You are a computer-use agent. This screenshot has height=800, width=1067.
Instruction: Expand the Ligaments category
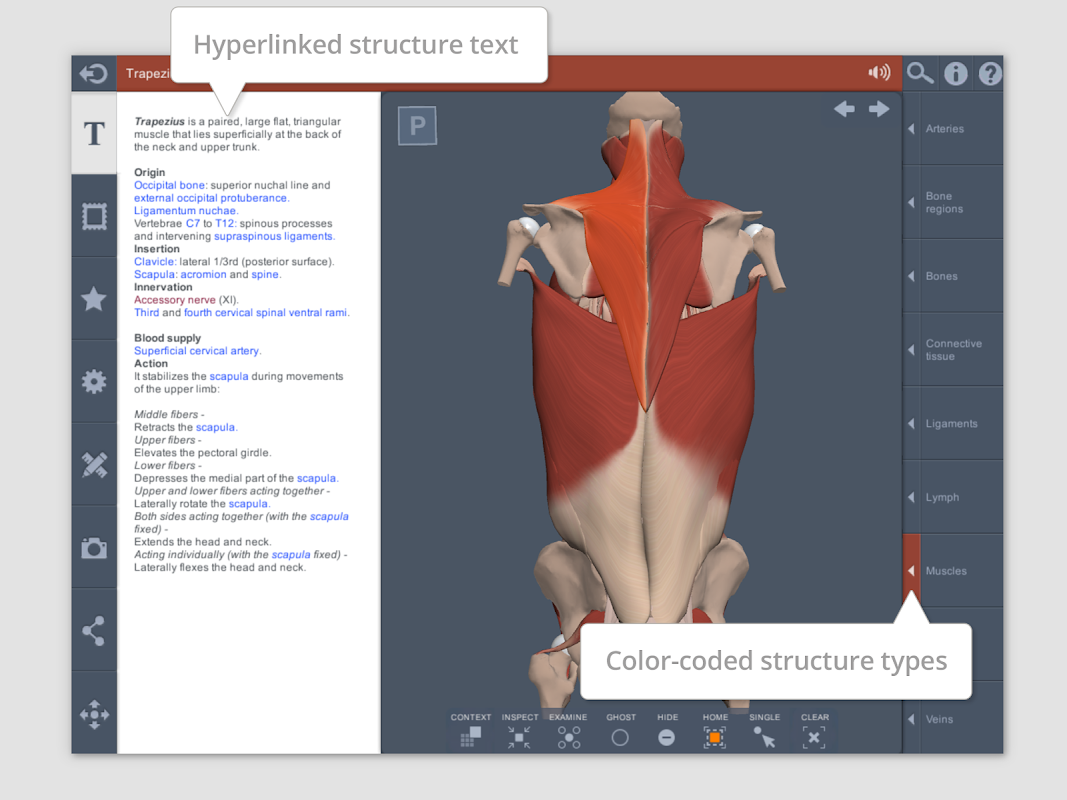coord(953,424)
